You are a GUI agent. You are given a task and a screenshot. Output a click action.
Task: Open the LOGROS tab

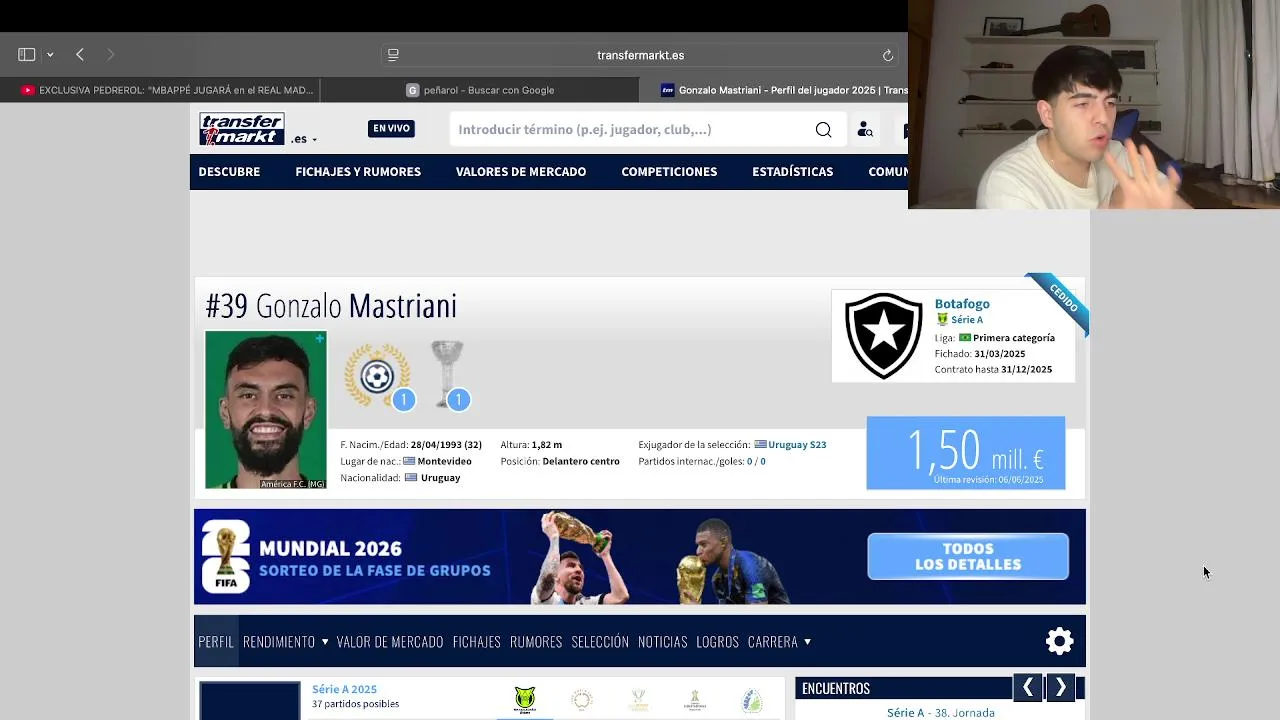[718, 642]
